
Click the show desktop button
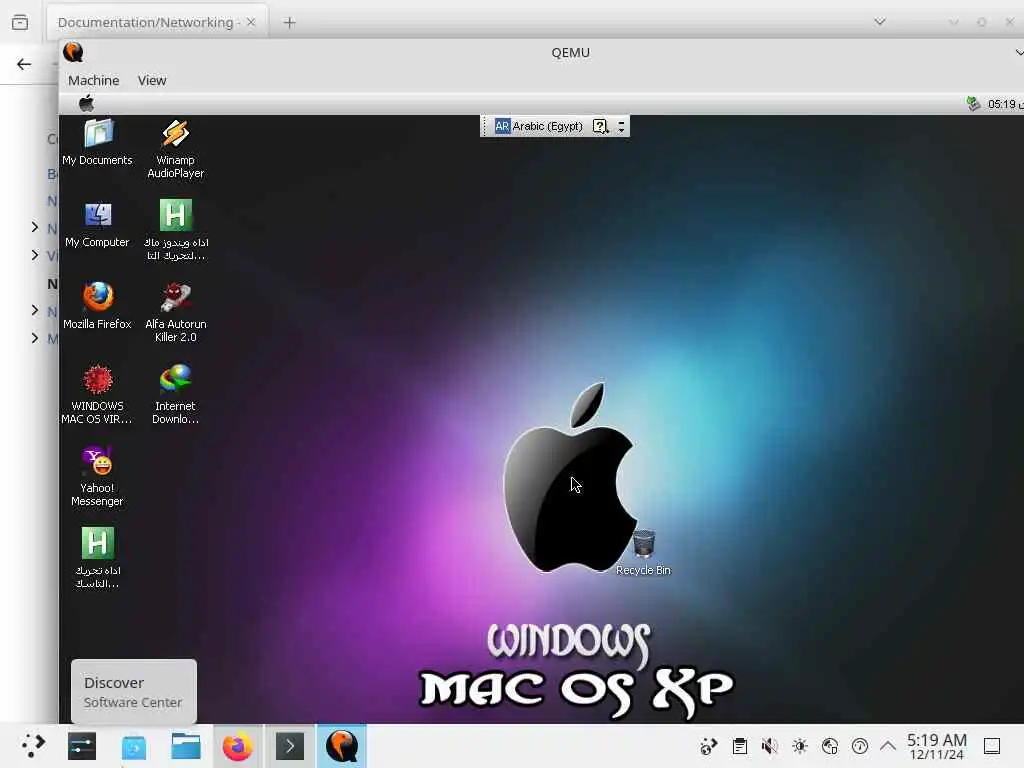(x=992, y=746)
